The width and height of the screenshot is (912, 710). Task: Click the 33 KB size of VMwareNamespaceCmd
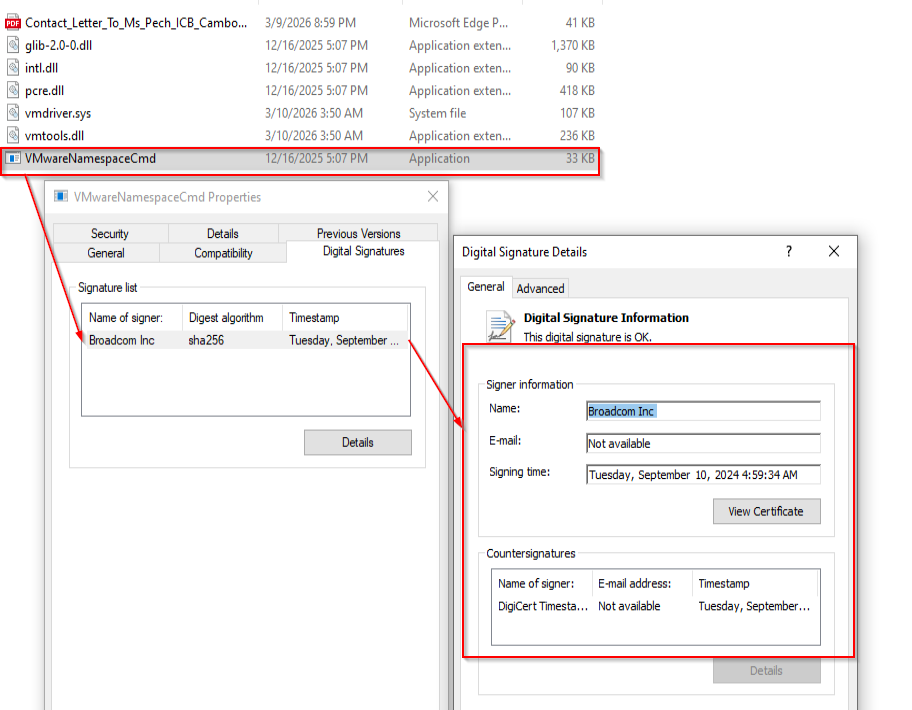point(580,158)
